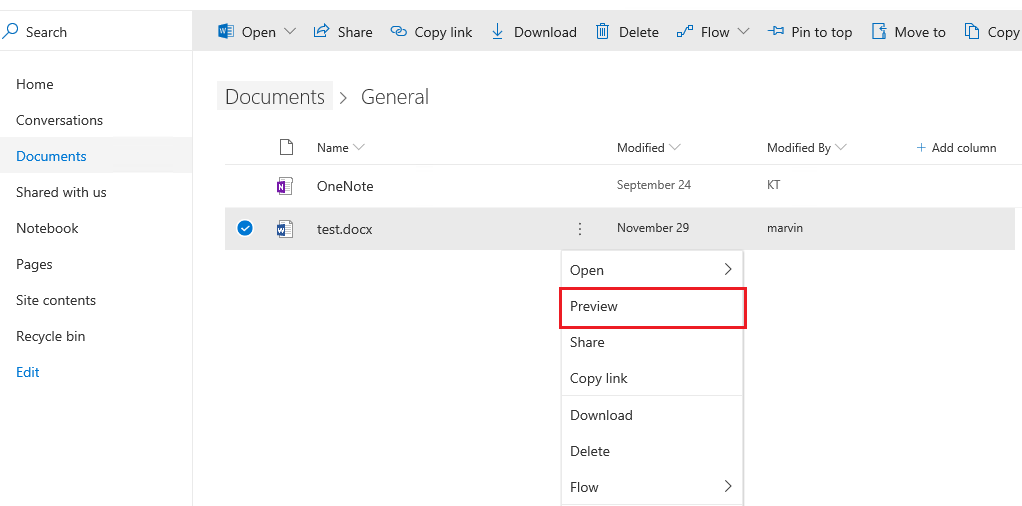Expand the Flow submenu arrow in context menu
The height and width of the screenshot is (506, 1022).
[728, 486]
